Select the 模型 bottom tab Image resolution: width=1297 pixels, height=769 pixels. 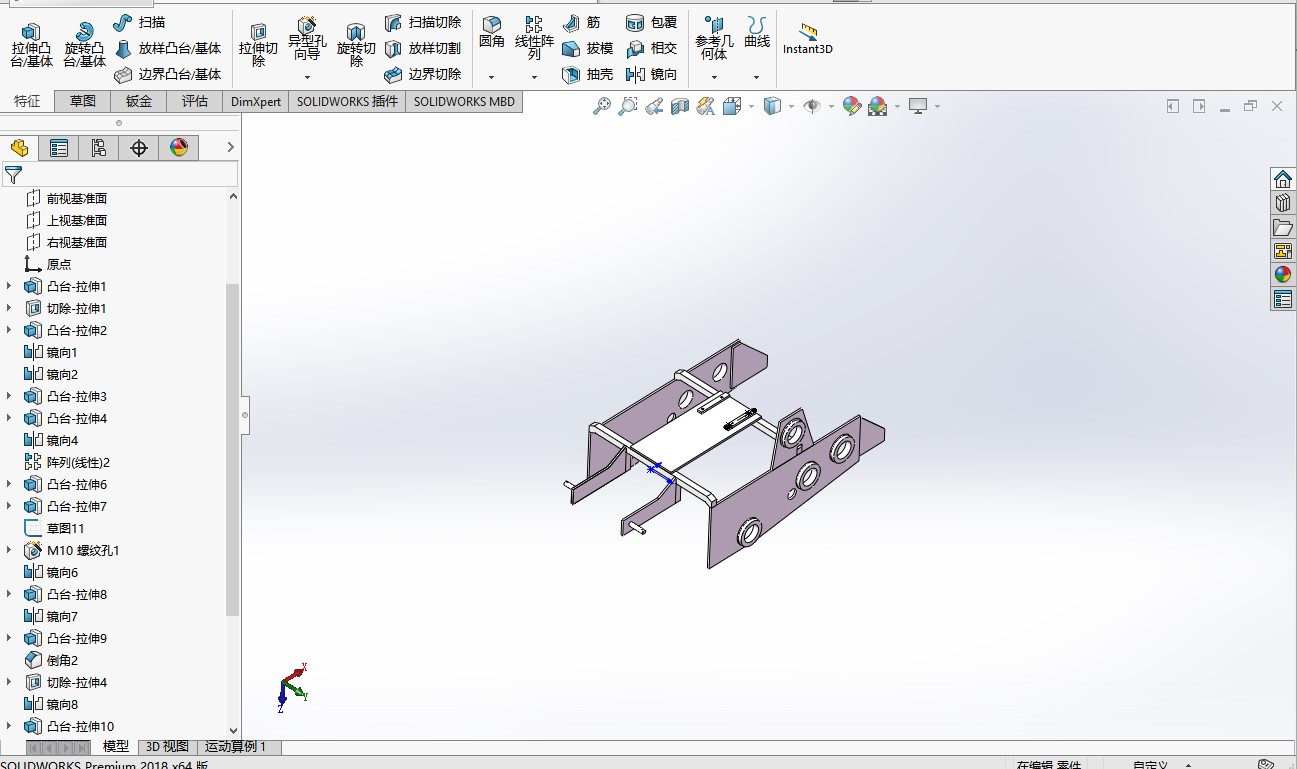[x=116, y=746]
